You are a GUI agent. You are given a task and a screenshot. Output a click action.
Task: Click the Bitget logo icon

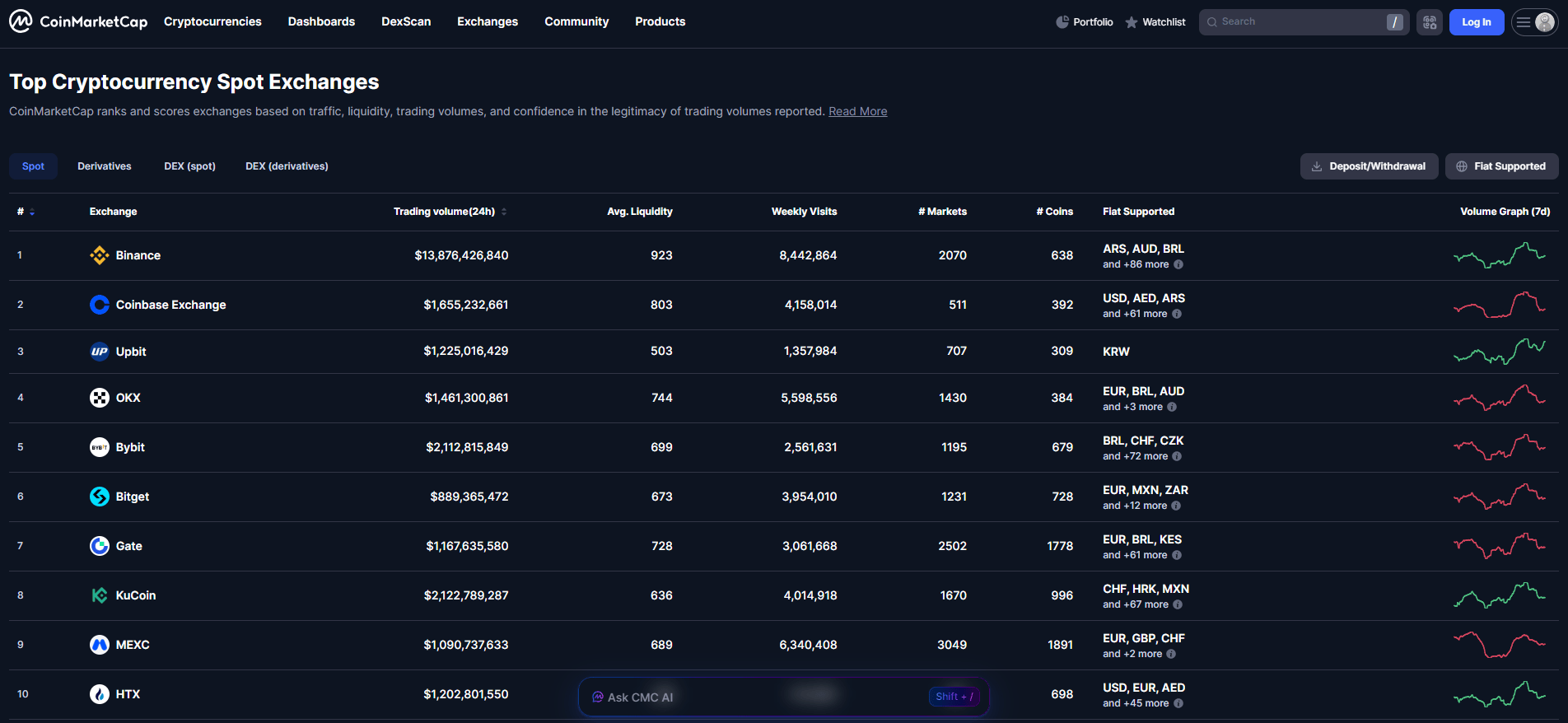[100, 497]
